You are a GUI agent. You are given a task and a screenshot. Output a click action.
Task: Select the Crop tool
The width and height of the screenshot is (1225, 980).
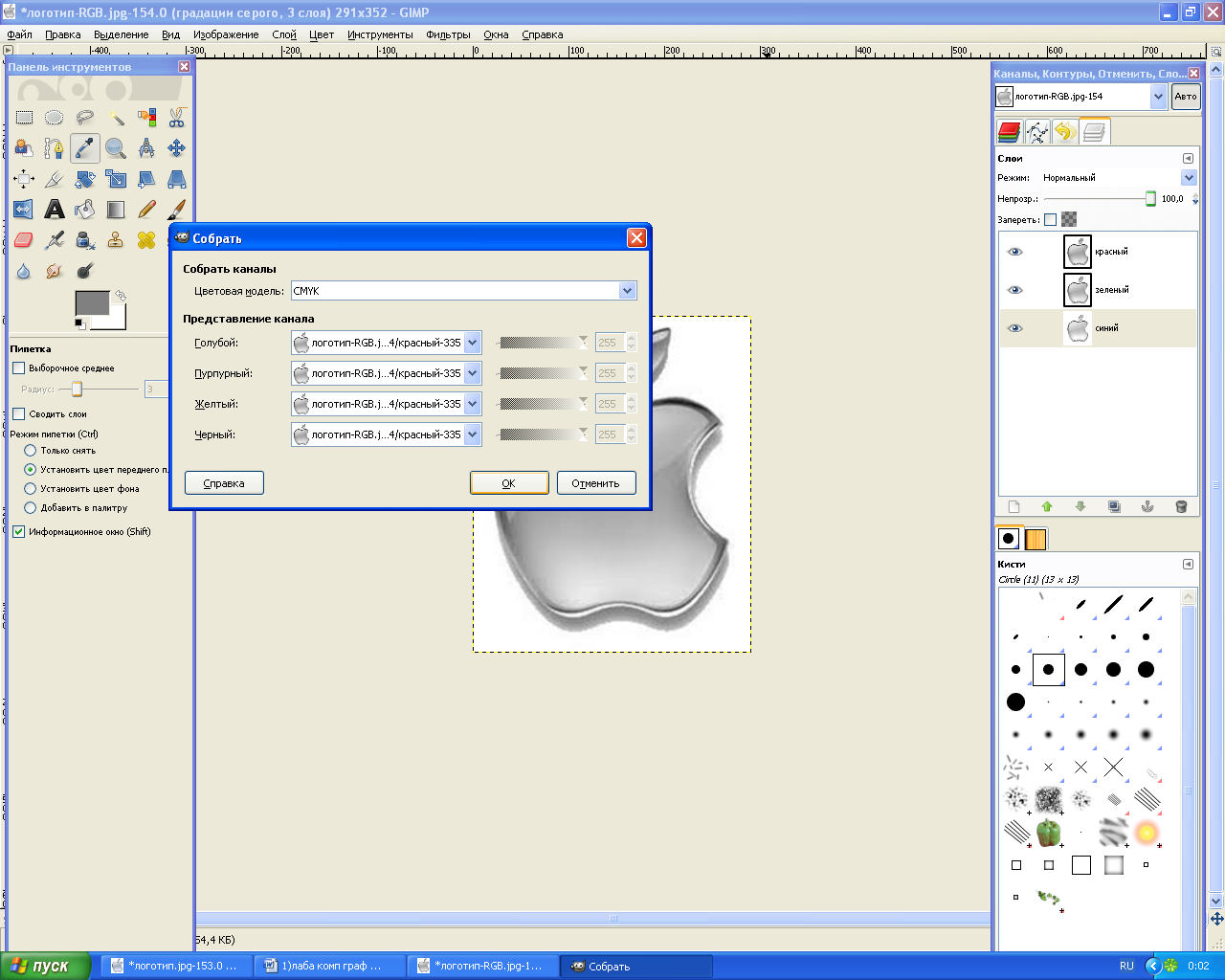[x=55, y=179]
